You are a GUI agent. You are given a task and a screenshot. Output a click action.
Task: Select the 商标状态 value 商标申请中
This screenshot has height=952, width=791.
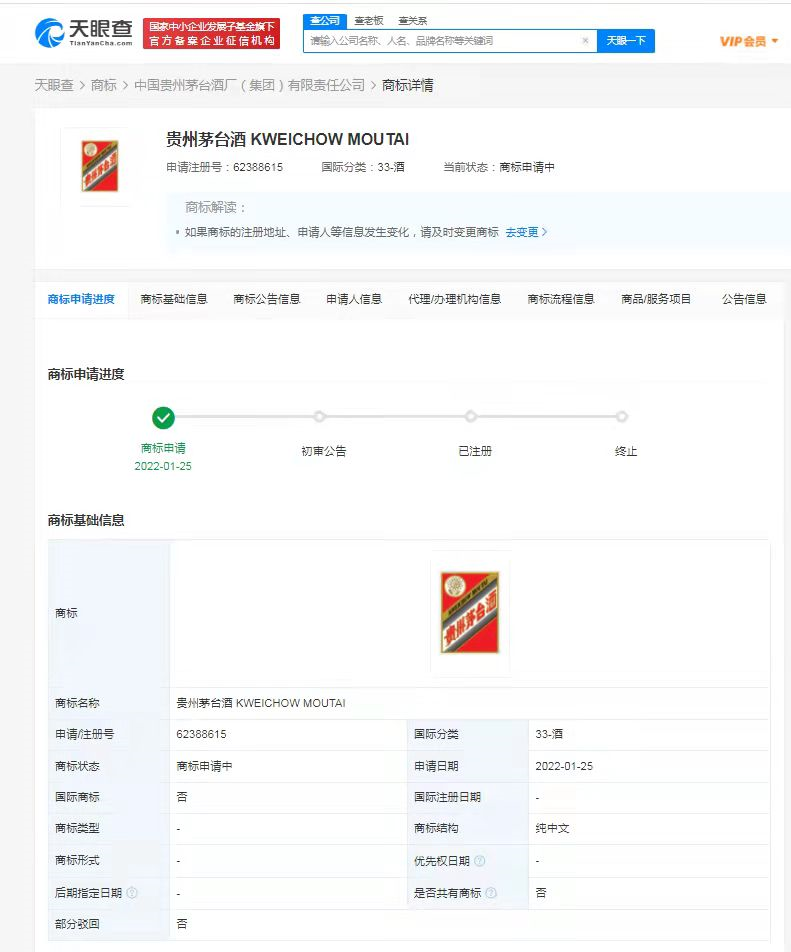205,766
